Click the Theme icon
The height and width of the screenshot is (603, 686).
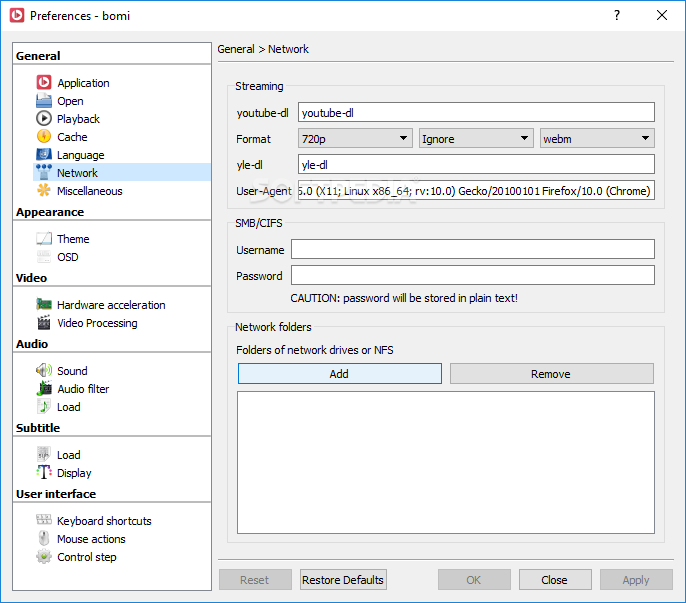44,238
